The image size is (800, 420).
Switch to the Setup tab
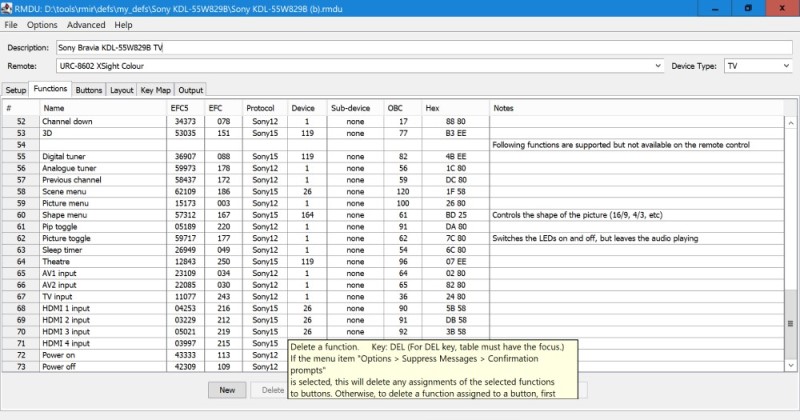click(x=15, y=90)
